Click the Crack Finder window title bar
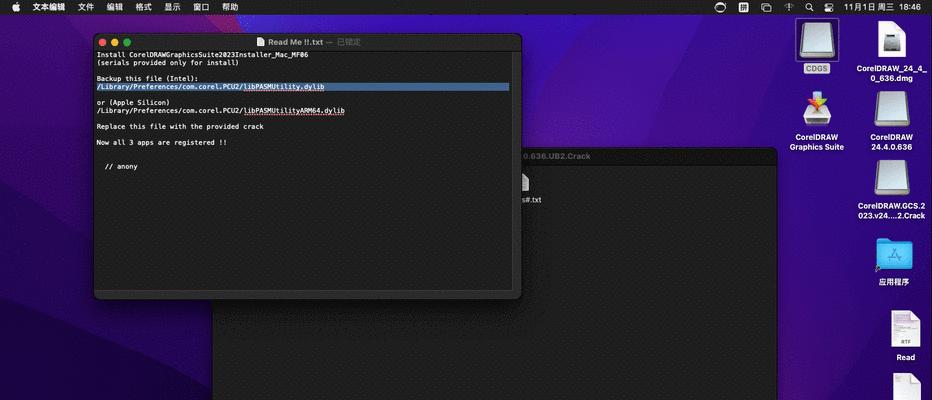The width and height of the screenshot is (932, 400). [x=648, y=156]
